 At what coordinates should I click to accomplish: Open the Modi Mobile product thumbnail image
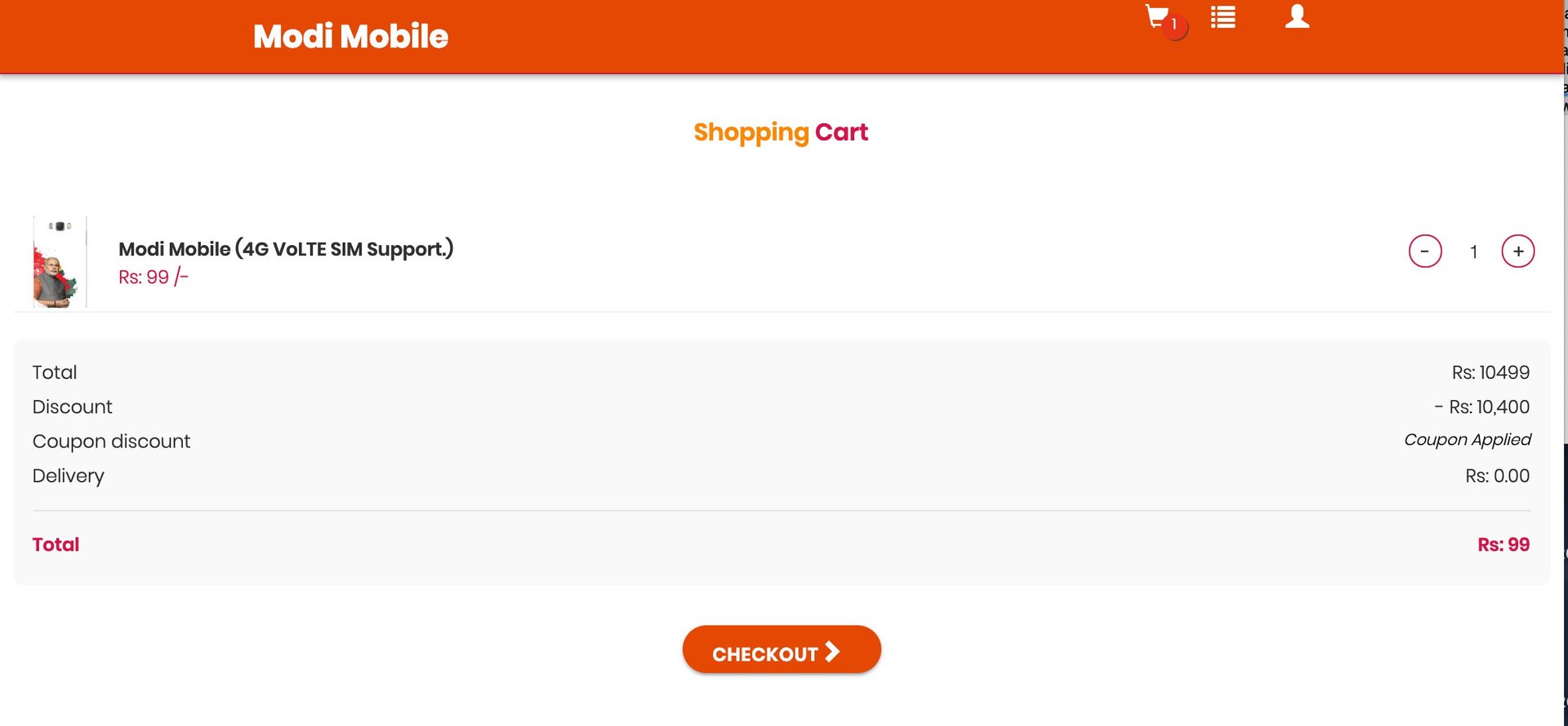click(59, 261)
